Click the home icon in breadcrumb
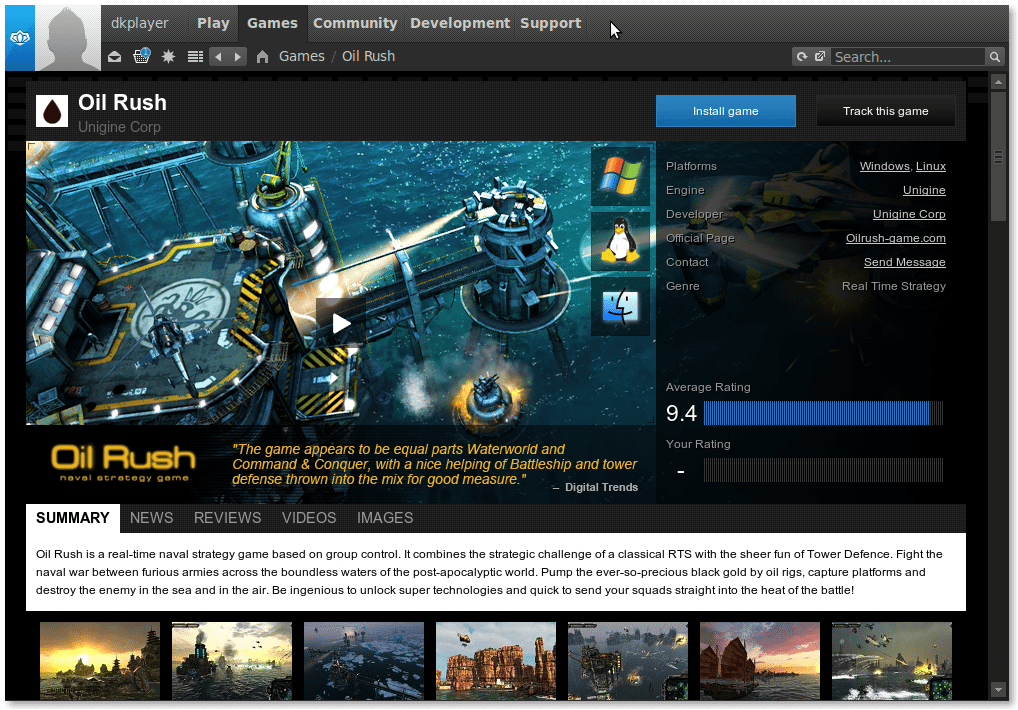The height and width of the screenshot is (710, 1018). point(262,57)
